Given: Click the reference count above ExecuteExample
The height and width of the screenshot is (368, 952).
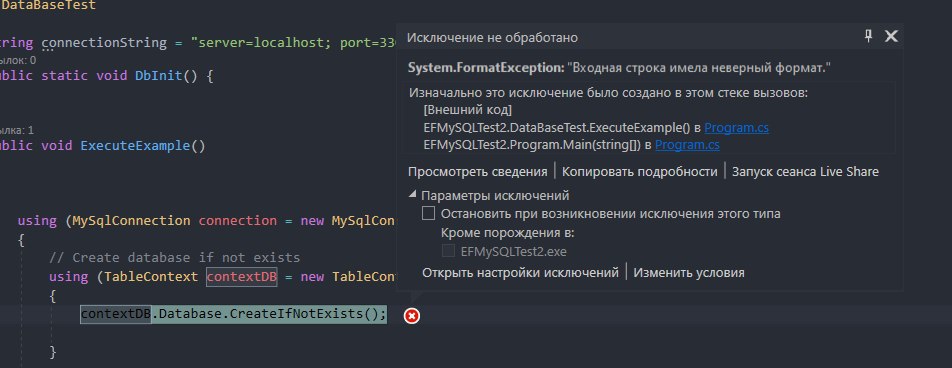Looking at the screenshot, I should [17, 130].
